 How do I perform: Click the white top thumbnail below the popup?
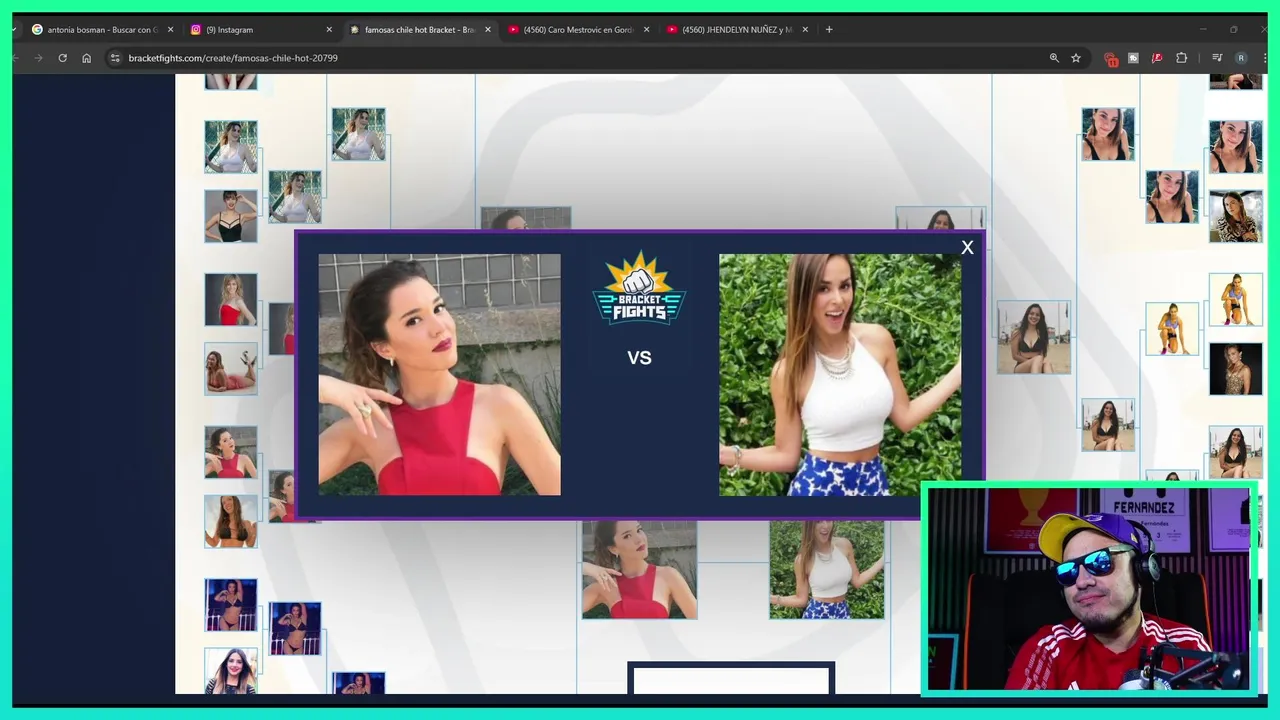[827, 569]
